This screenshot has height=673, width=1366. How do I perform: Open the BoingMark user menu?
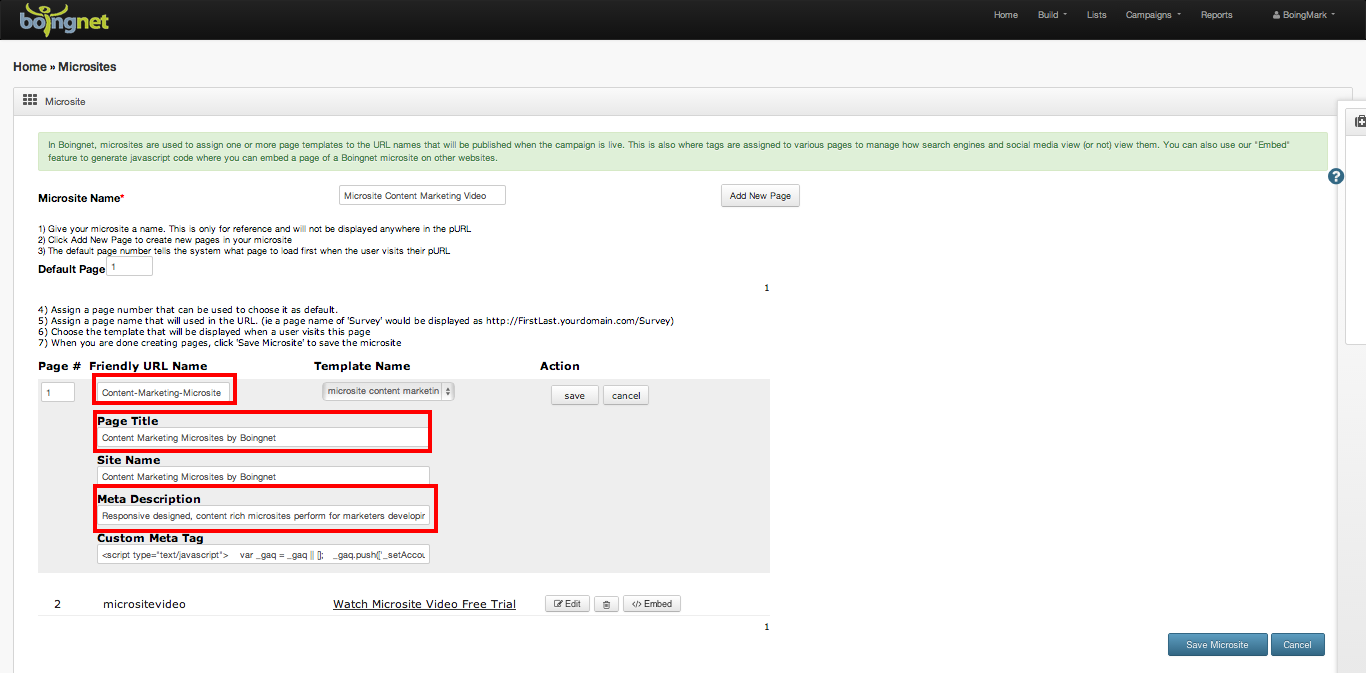tap(1304, 15)
